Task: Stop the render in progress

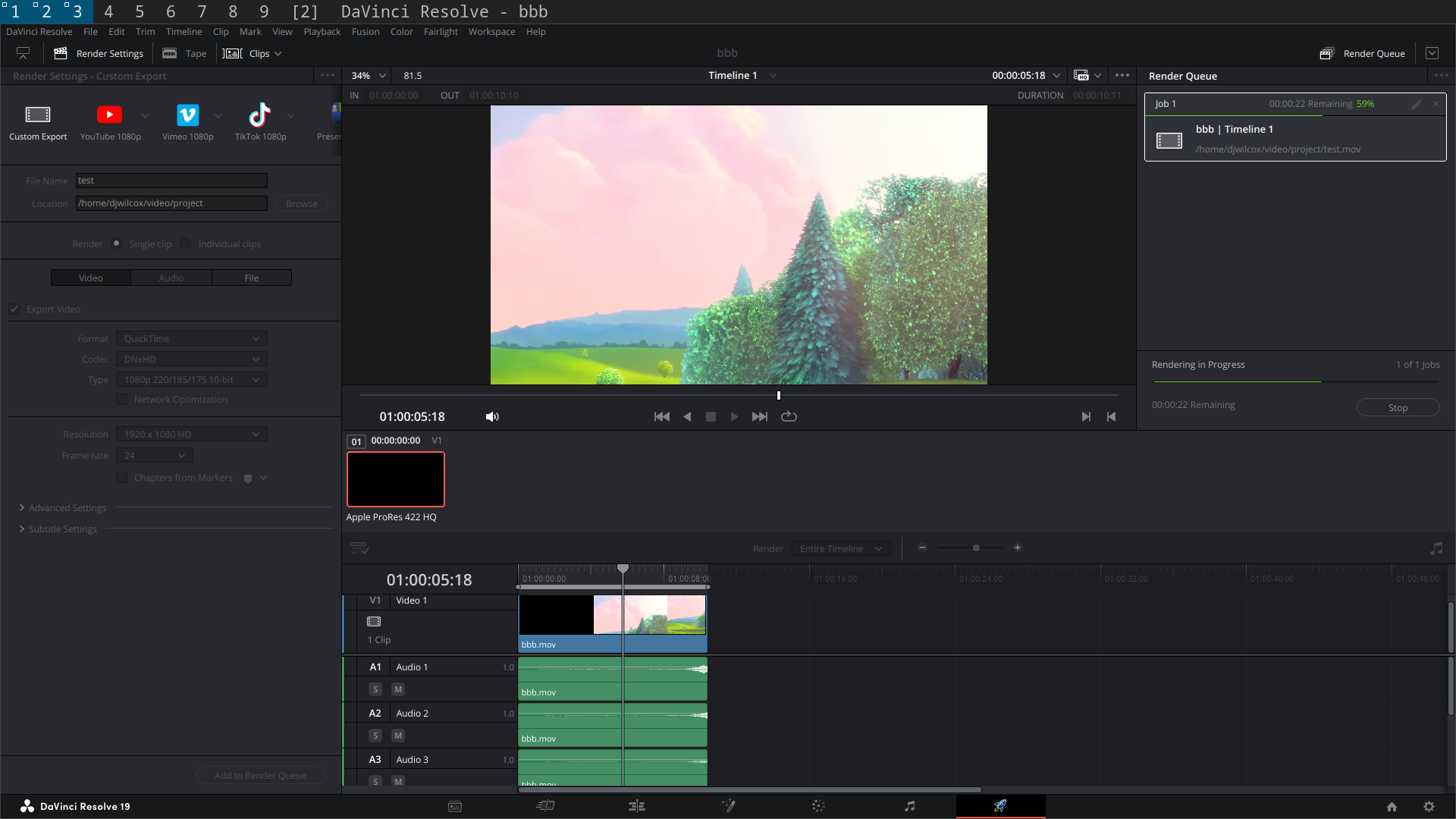Action: pos(1398,408)
